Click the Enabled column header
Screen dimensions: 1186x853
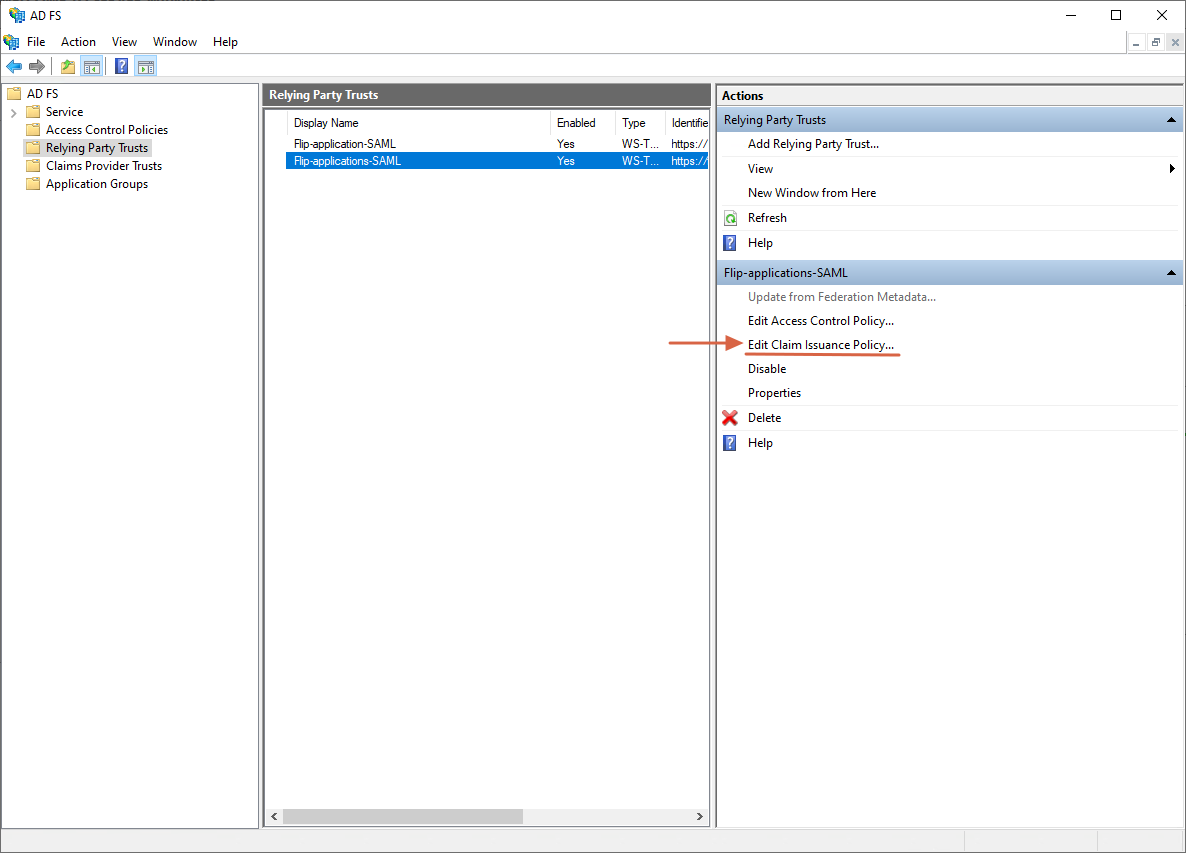582,123
